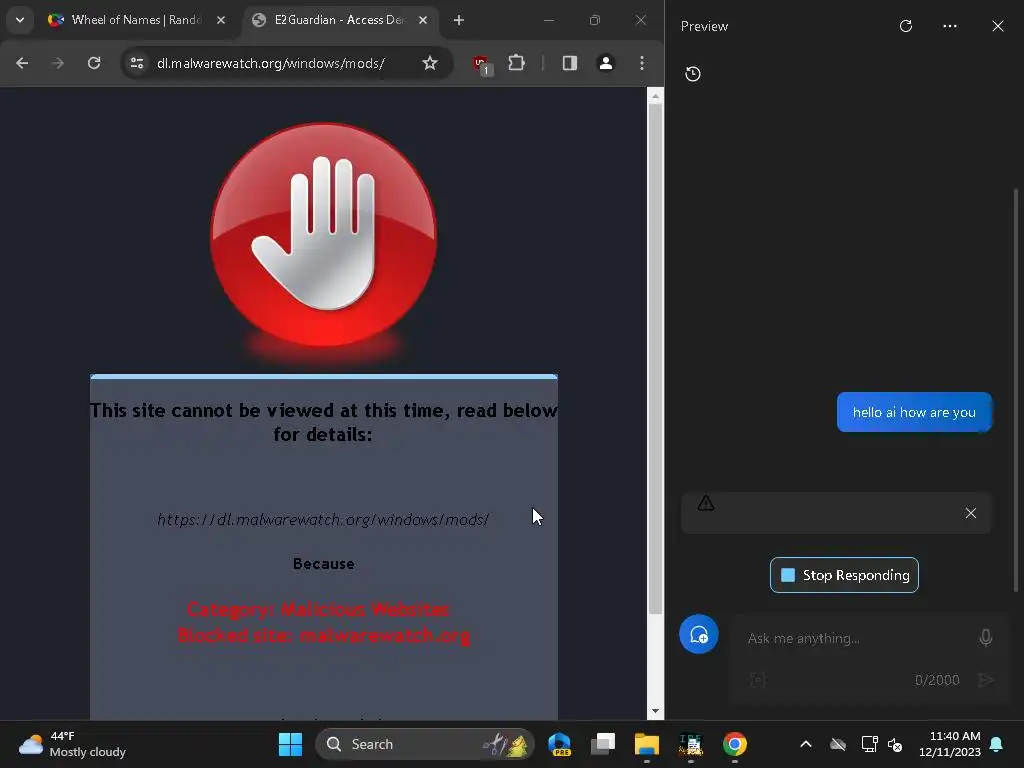Open the notifications bell
The image size is (1024, 768).
pos(997,744)
